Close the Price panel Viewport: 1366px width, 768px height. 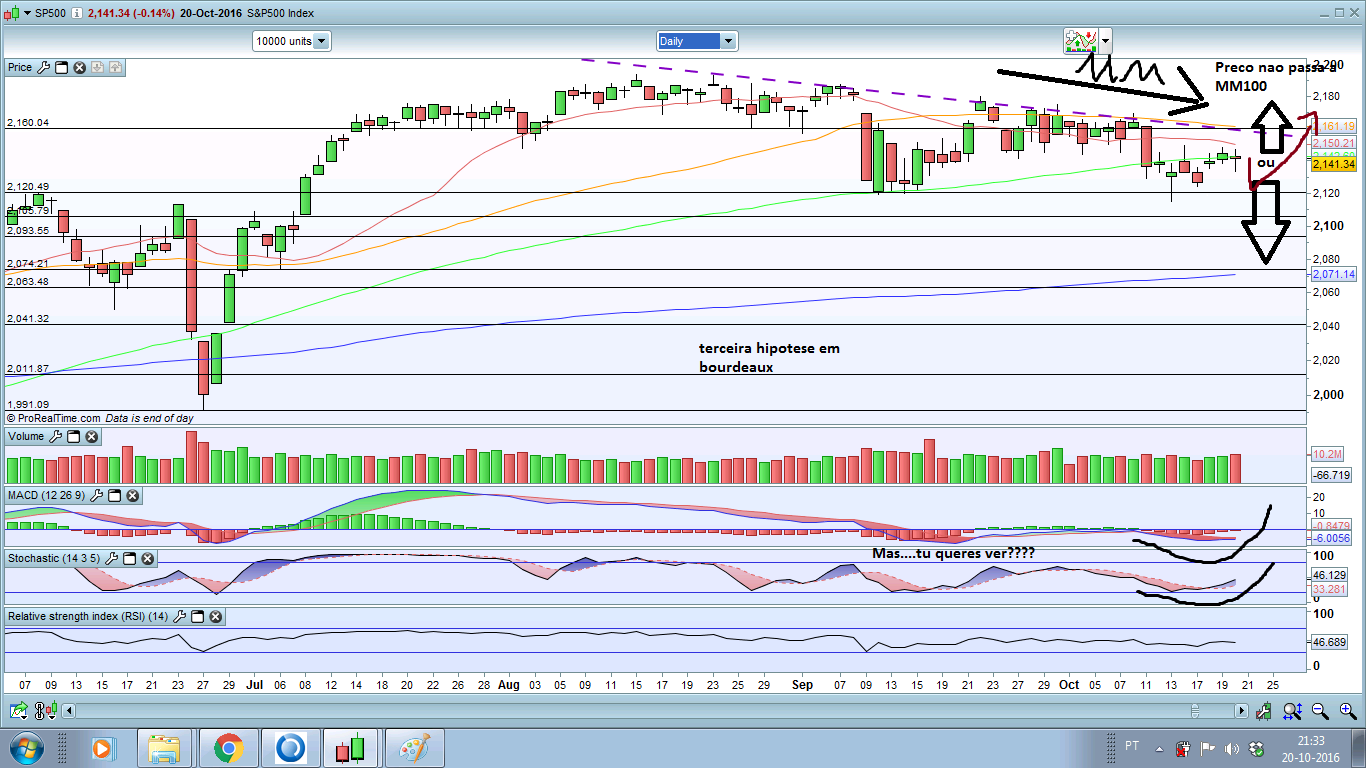coord(79,68)
